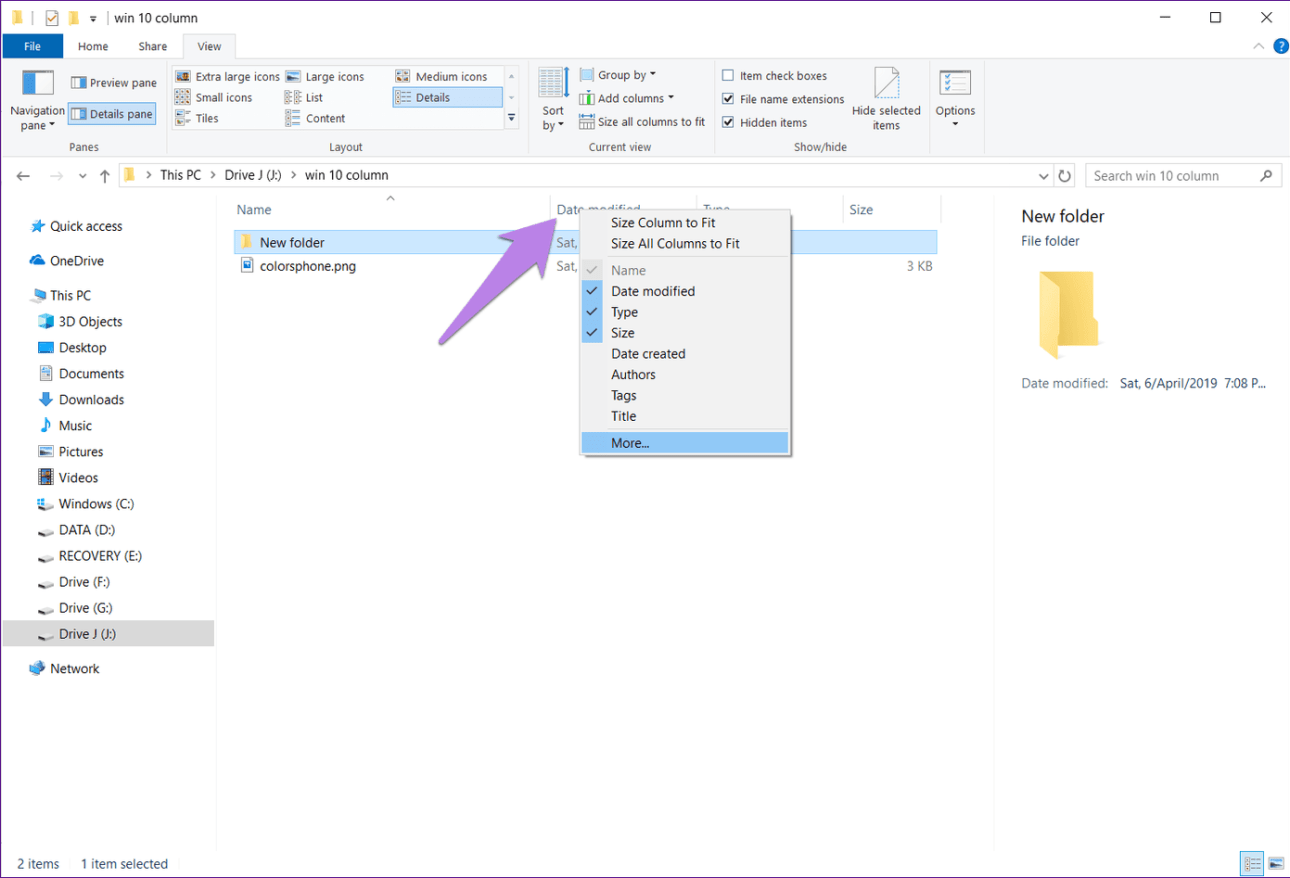Switch to large thumbnails view in status bar
The height and width of the screenshot is (878, 1290).
pos(1276,863)
